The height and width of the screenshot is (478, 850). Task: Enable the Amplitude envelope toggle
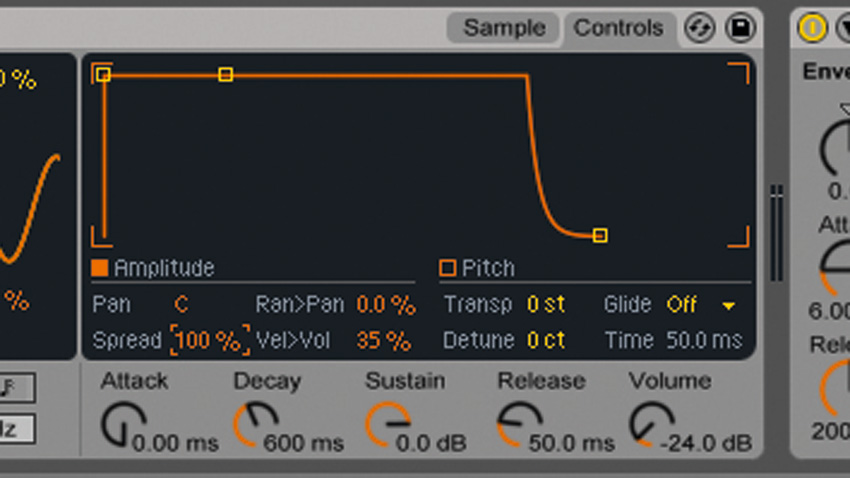(x=100, y=268)
